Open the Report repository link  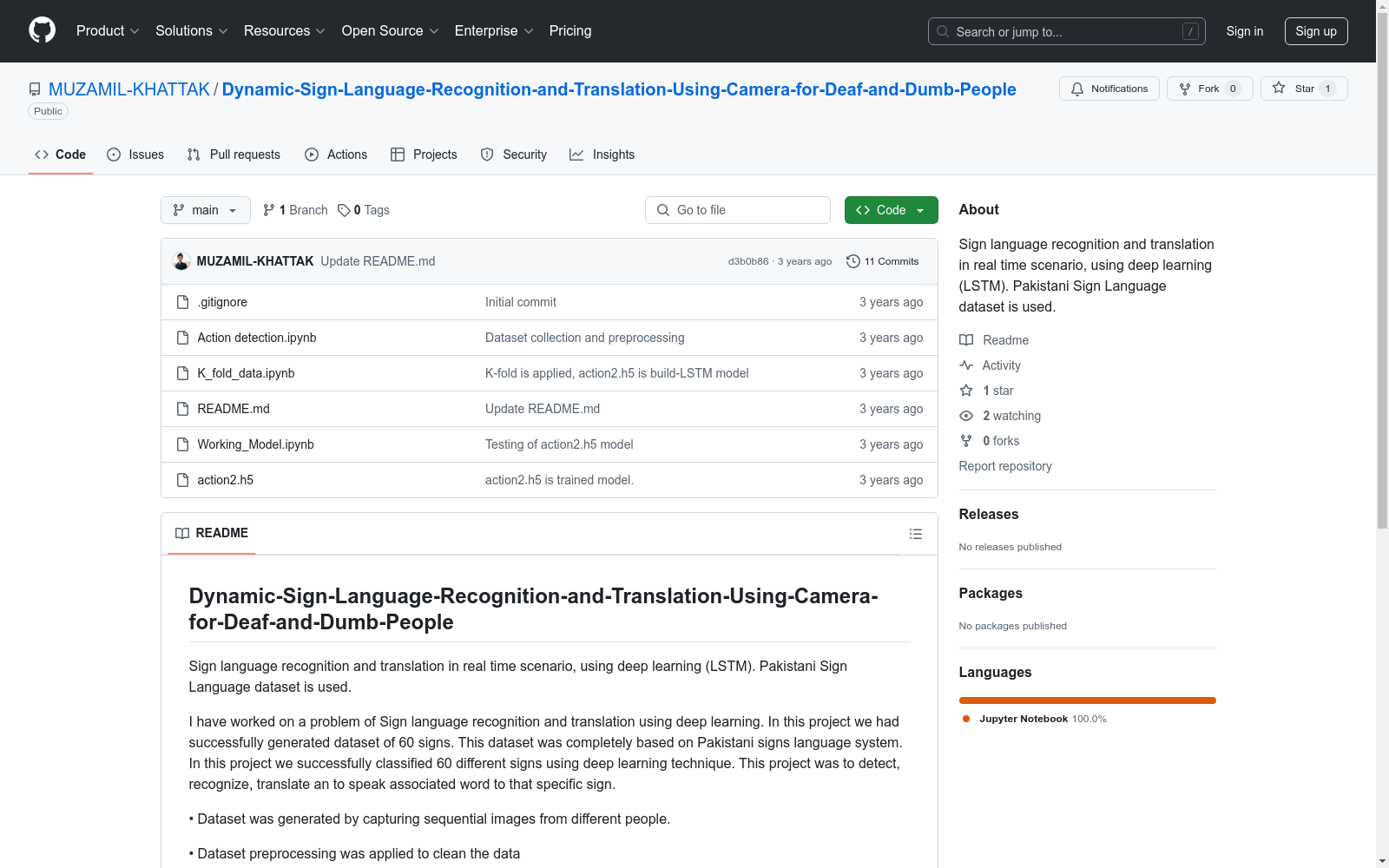click(1005, 466)
